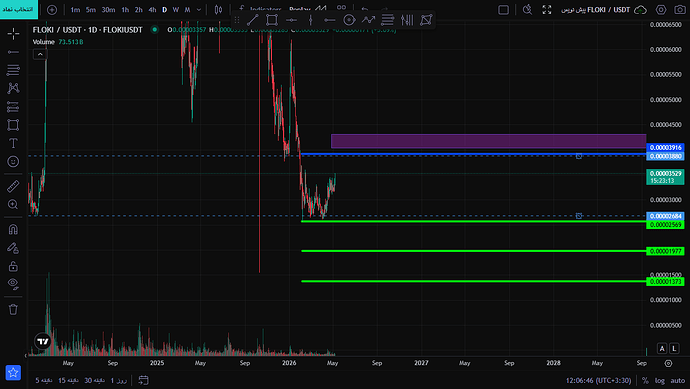Switch to 30m timeframe
Viewport: 690px width, 389px height.
108,10
